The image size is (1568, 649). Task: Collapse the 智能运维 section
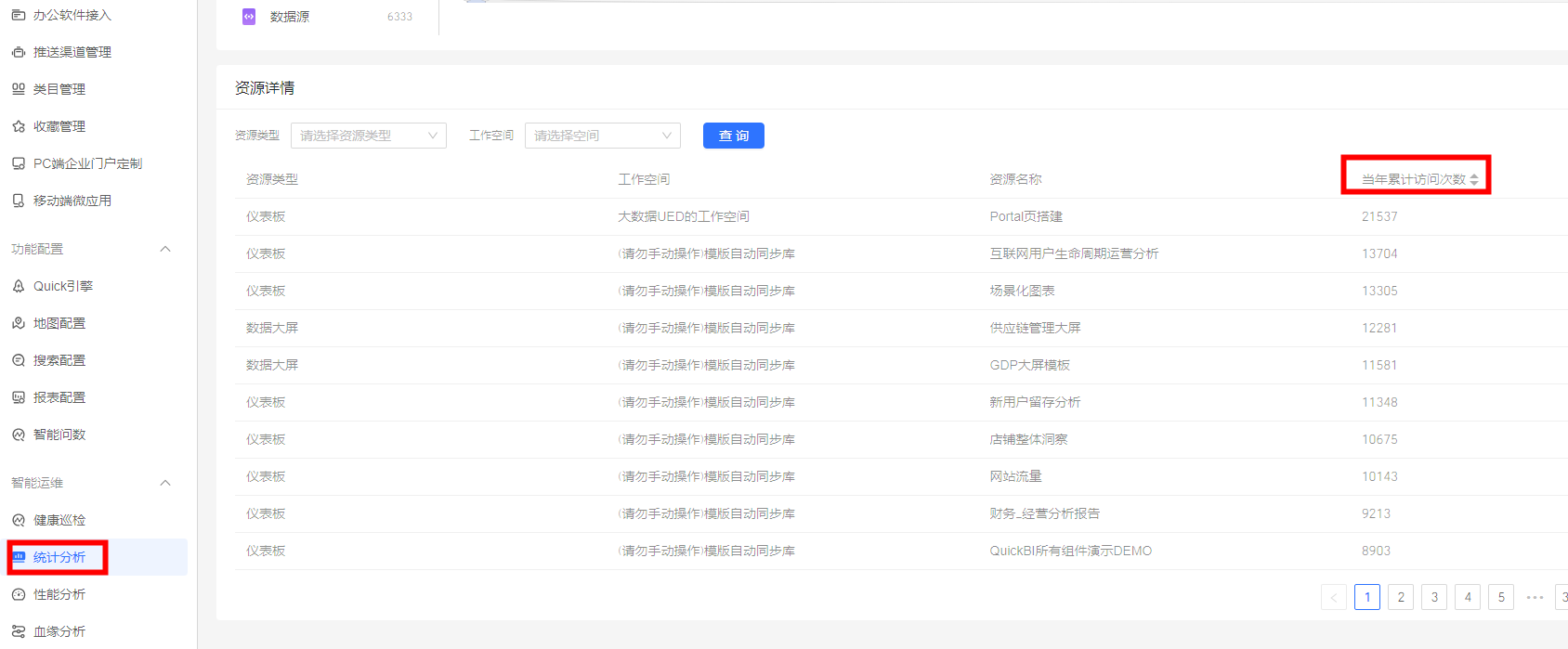coord(165,483)
